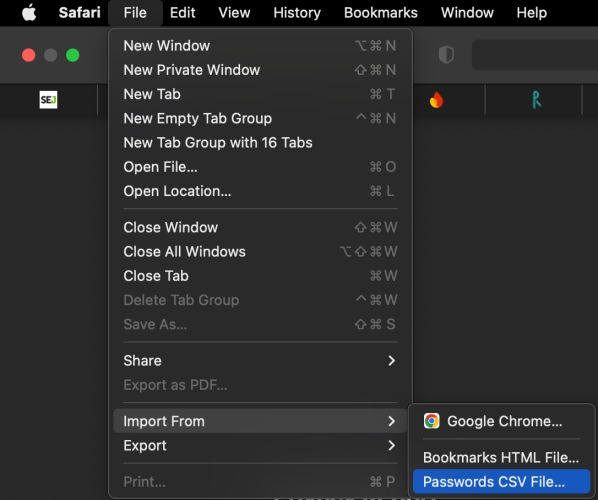This screenshot has height=500, width=598.
Task: Click the Privacy Report shield icon
Action: [x=446, y=55]
